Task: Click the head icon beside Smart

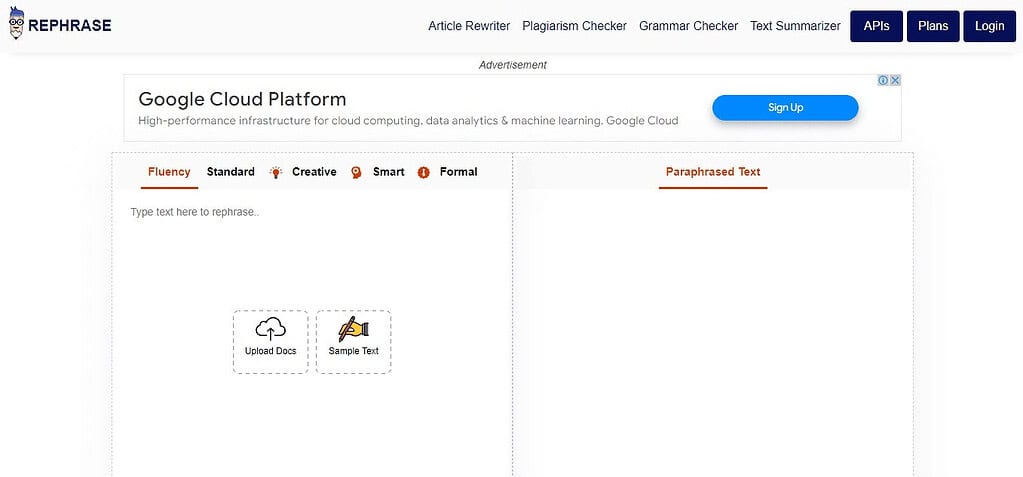Action: coord(356,172)
